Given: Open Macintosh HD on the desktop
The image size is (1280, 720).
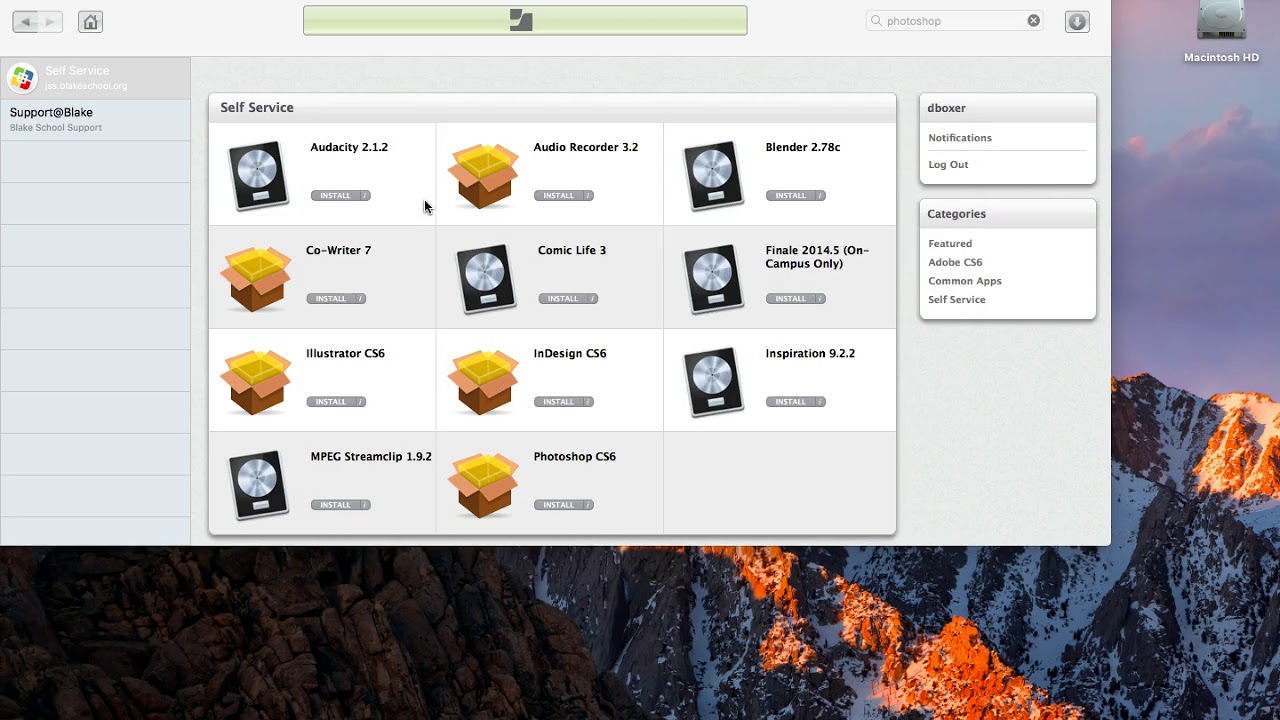Looking at the screenshot, I should pos(1221,32).
